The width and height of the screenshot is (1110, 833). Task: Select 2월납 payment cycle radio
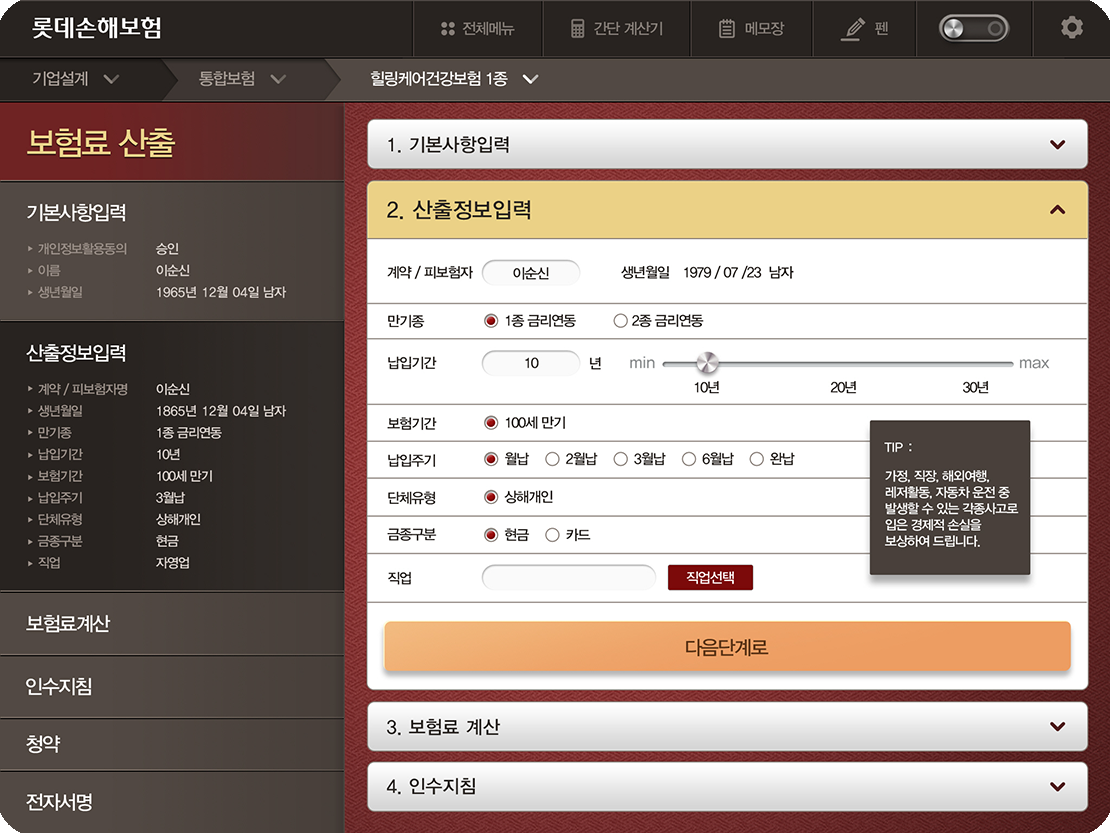coord(552,459)
